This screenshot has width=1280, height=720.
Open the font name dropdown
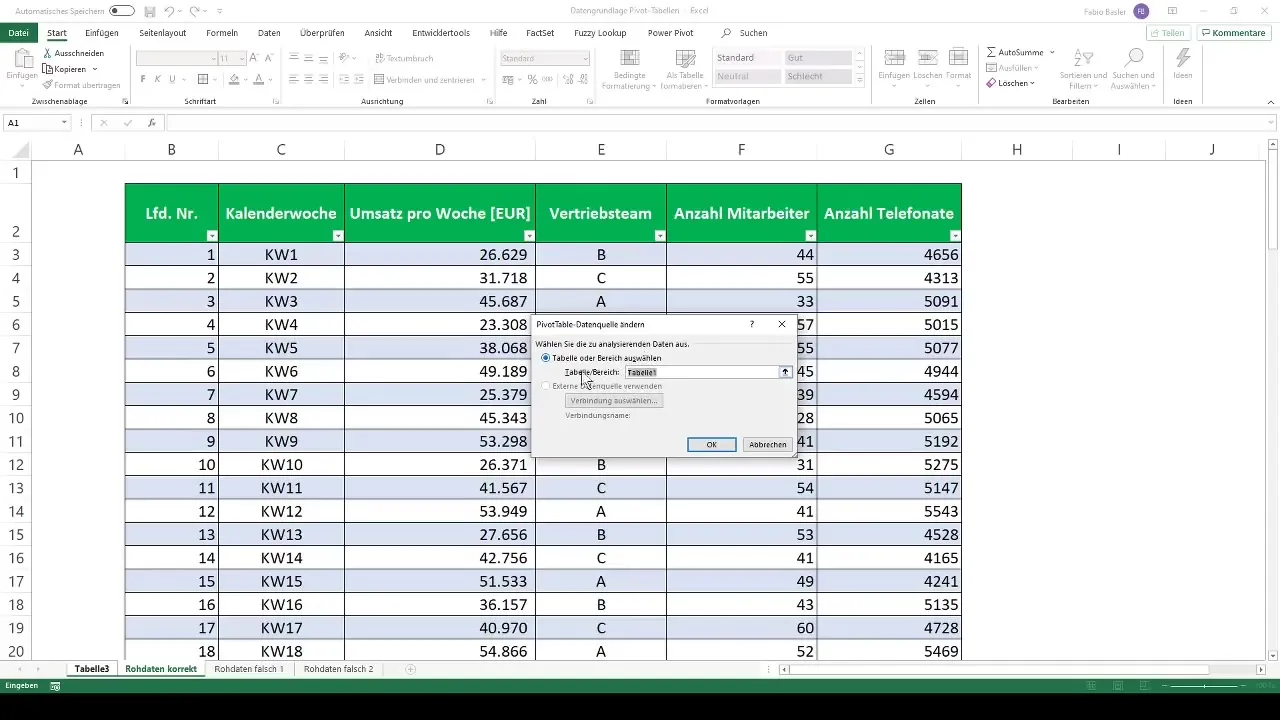point(212,58)
